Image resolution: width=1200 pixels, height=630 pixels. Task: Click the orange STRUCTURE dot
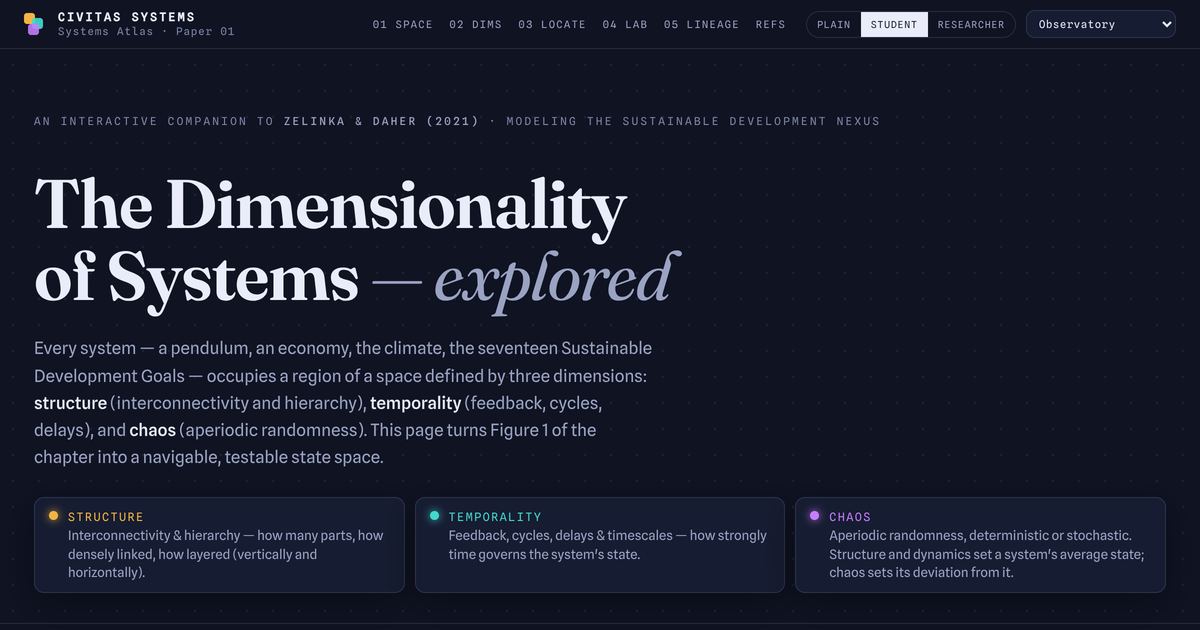[x=54, y=516]
